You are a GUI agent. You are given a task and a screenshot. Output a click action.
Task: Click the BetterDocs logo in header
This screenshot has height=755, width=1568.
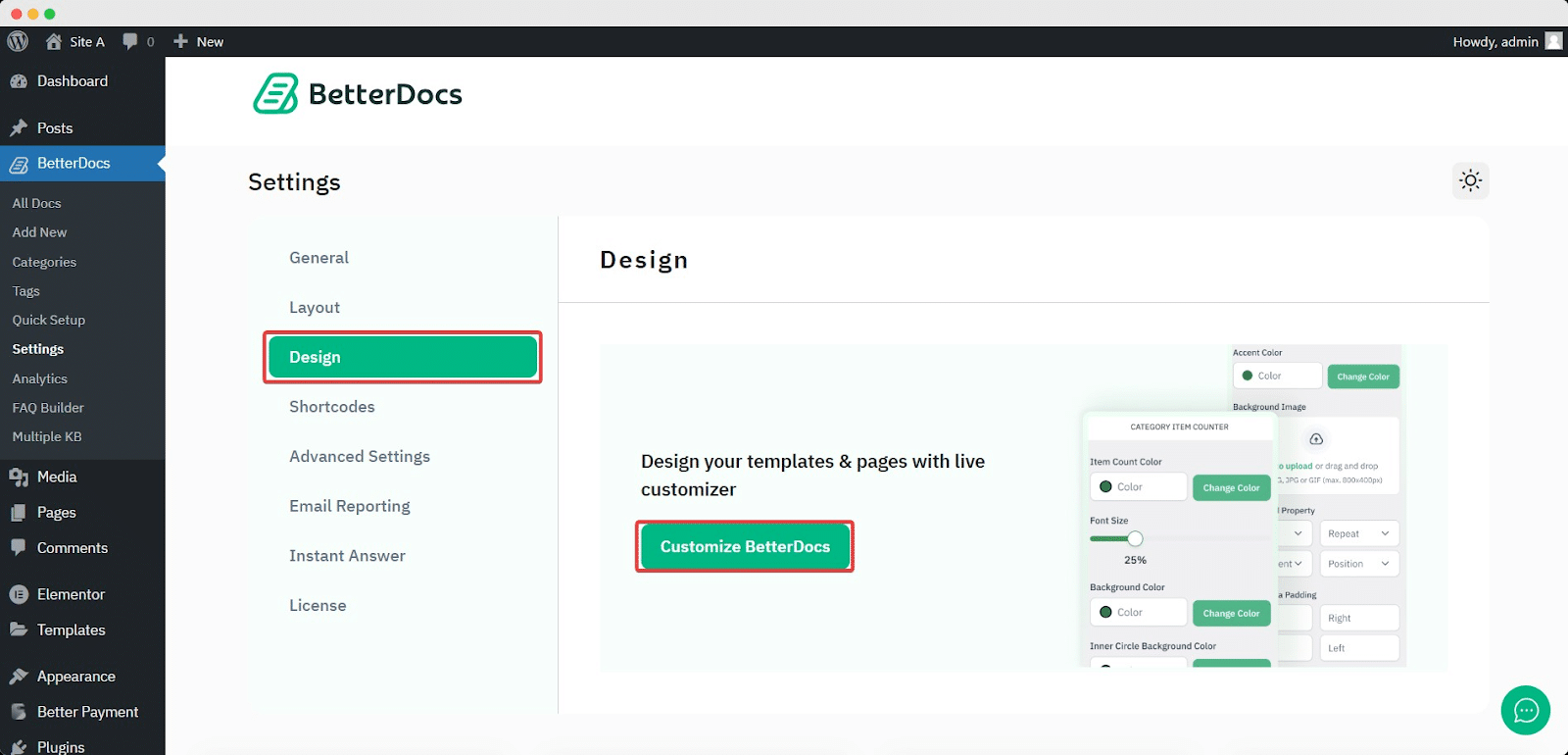coord(358,94)
